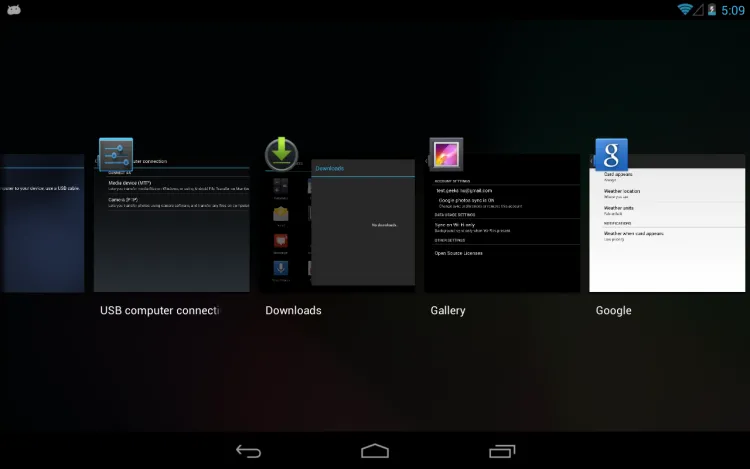Tap the 'Downloads' app label
Image resolution: width=750 pixels, height=469 pixels.
pyautogui.click(x=293, y=311)
